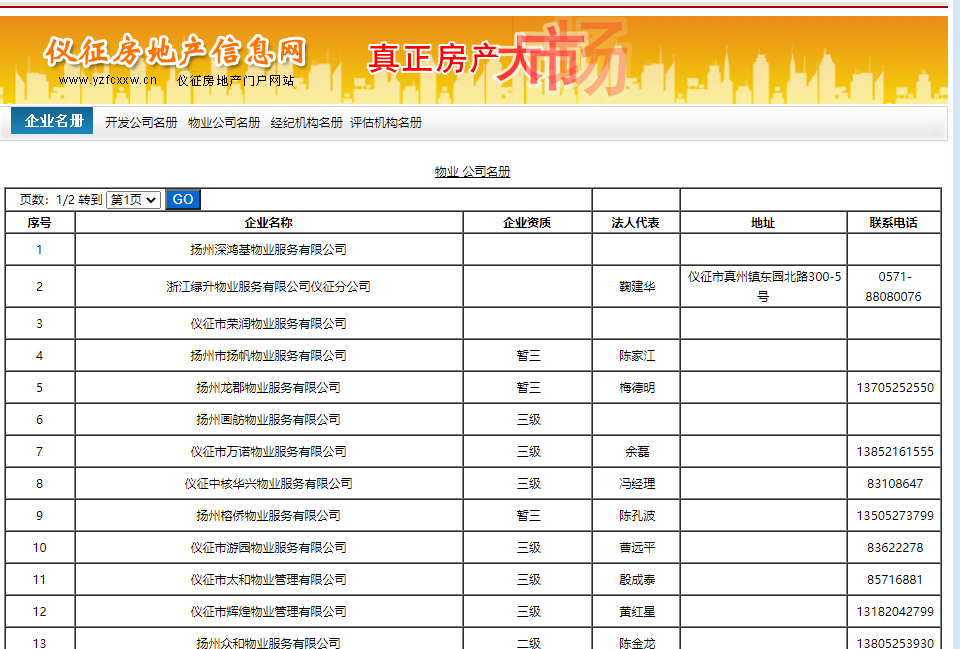Click legal representative 黄红星
Viewport: 960px width, 649px height.
pos(637,612)
